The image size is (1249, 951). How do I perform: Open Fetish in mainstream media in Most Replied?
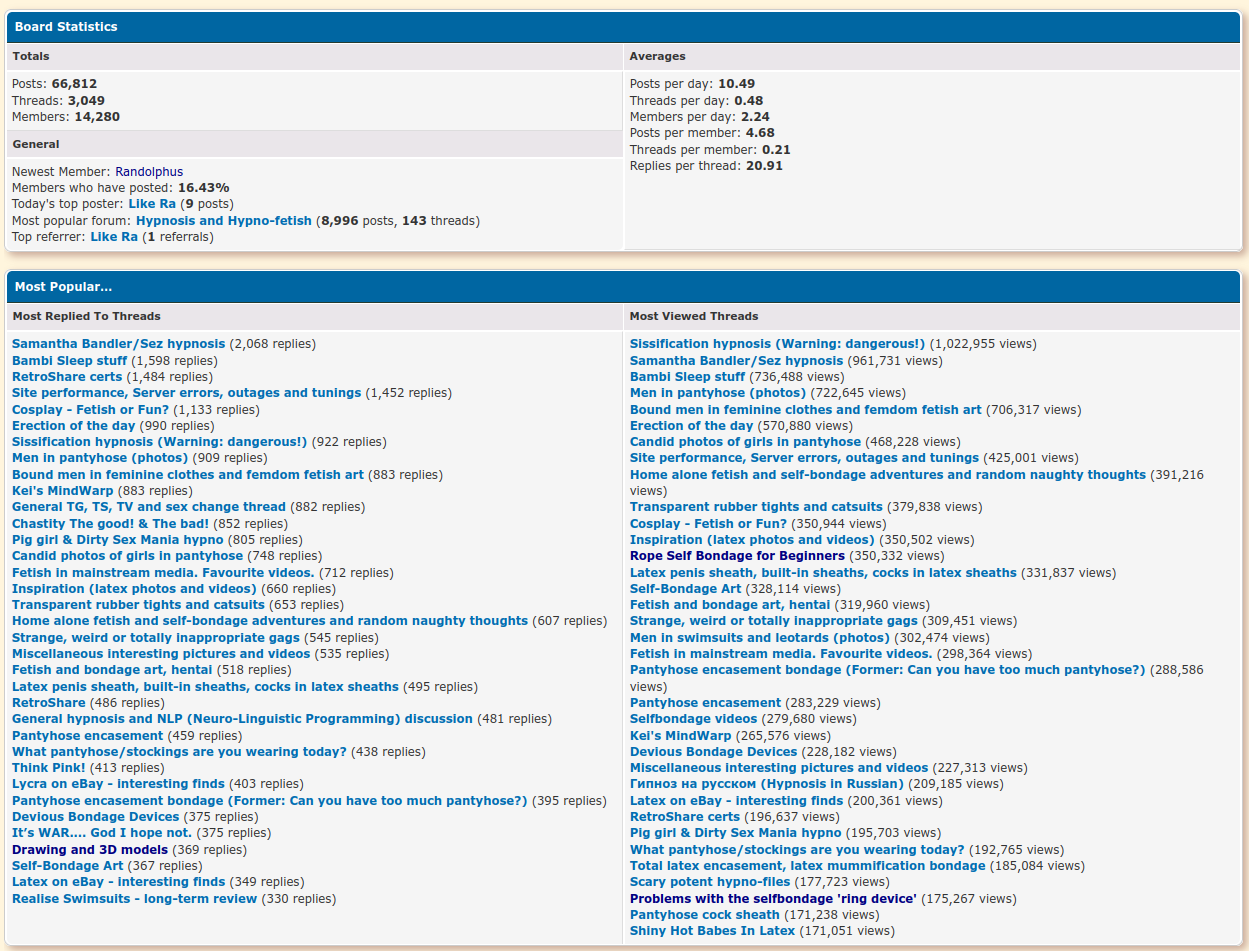pyautogui.click(x=163, y=573)
